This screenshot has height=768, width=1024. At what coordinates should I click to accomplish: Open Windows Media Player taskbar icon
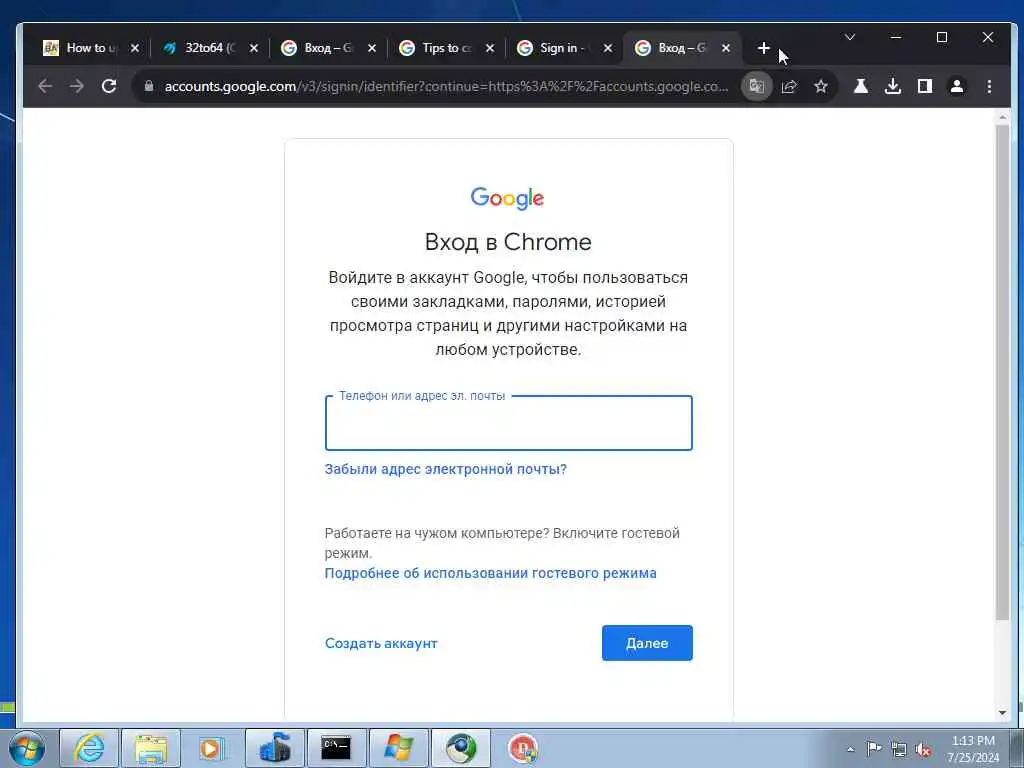(x=212, y=748)
